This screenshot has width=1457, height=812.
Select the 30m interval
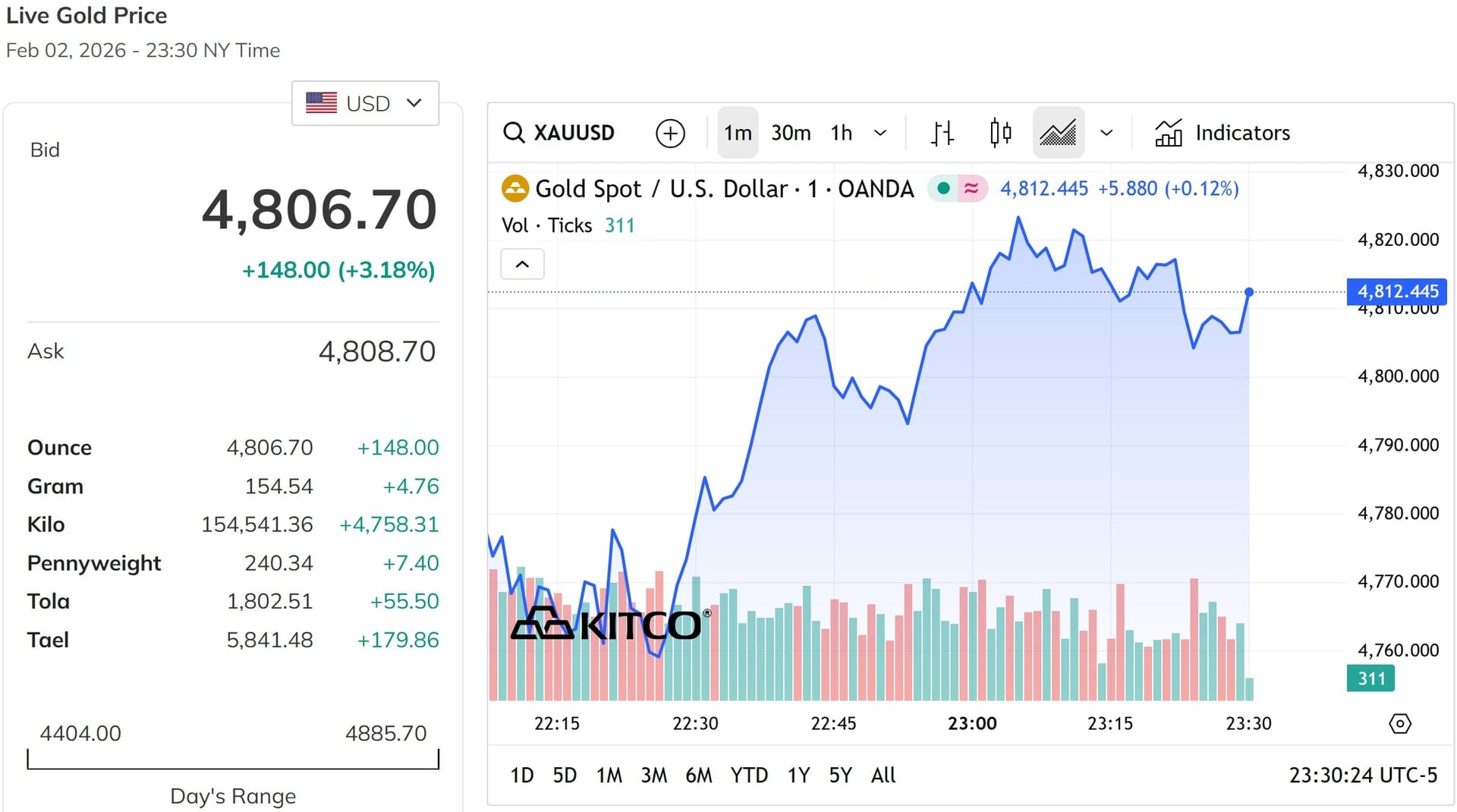point(791,133)
